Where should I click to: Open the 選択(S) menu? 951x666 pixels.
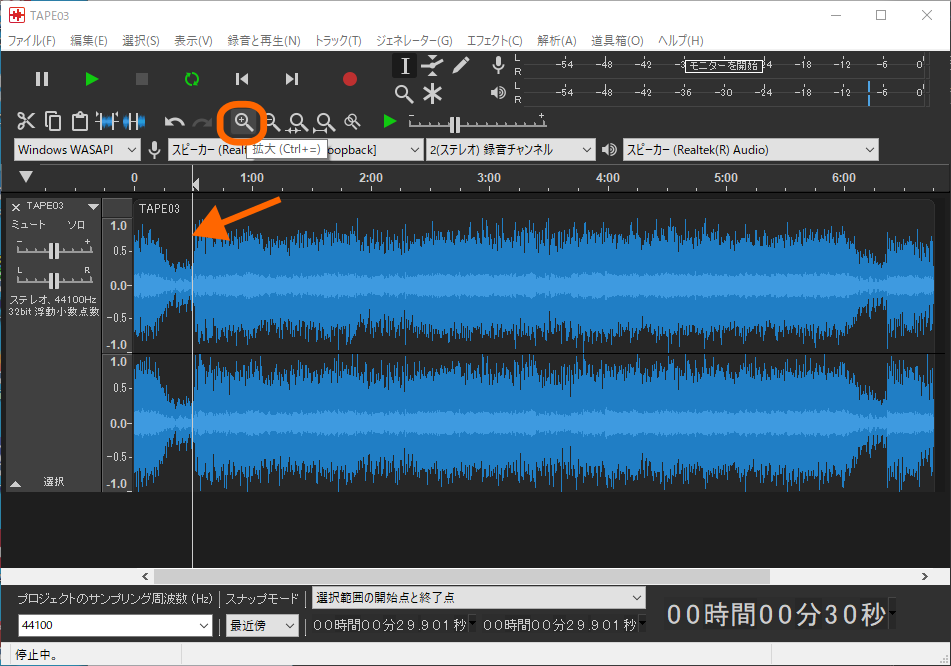(141, 41)
